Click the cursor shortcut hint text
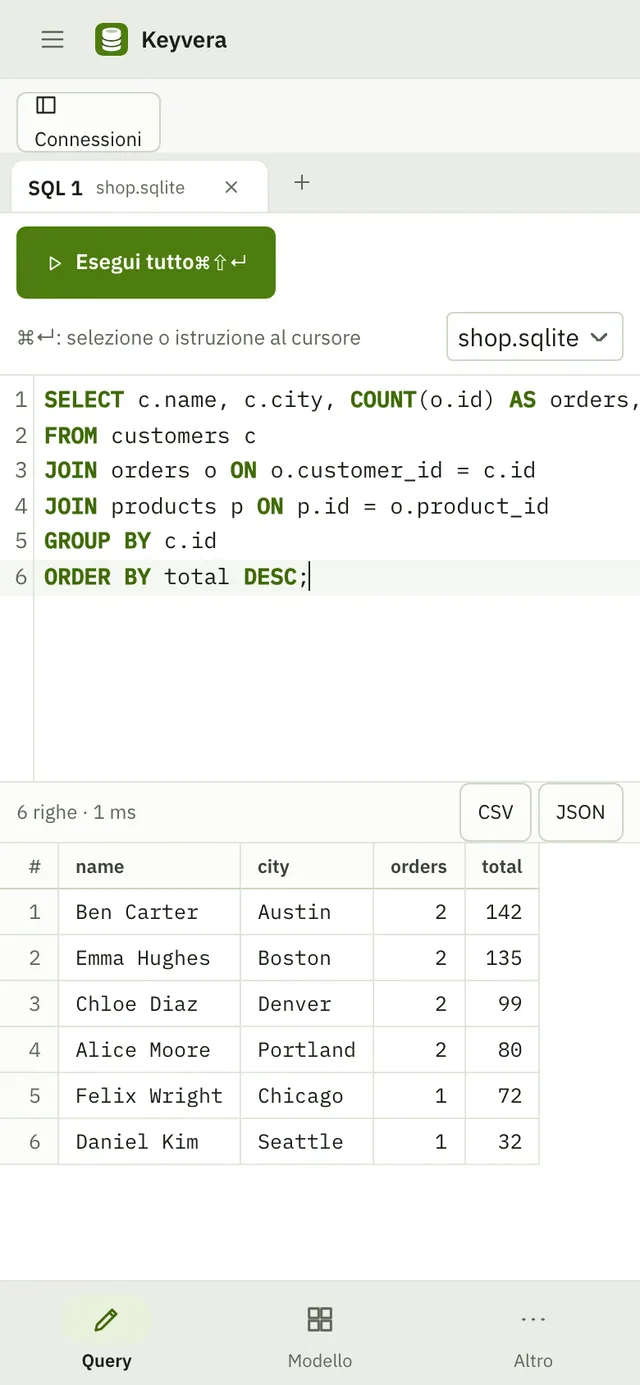640x1385 pixels. (189, 338)
